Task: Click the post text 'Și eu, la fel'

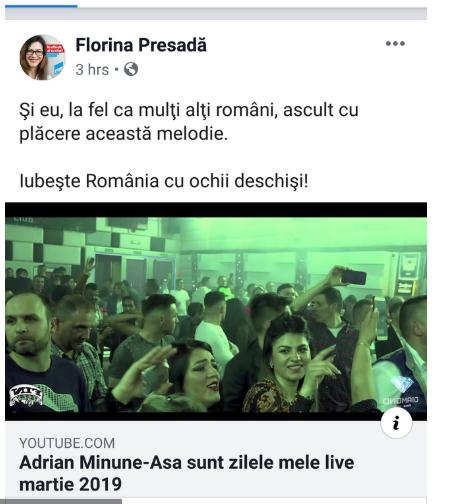Action: pyautogui.click(x=64, y=110)
